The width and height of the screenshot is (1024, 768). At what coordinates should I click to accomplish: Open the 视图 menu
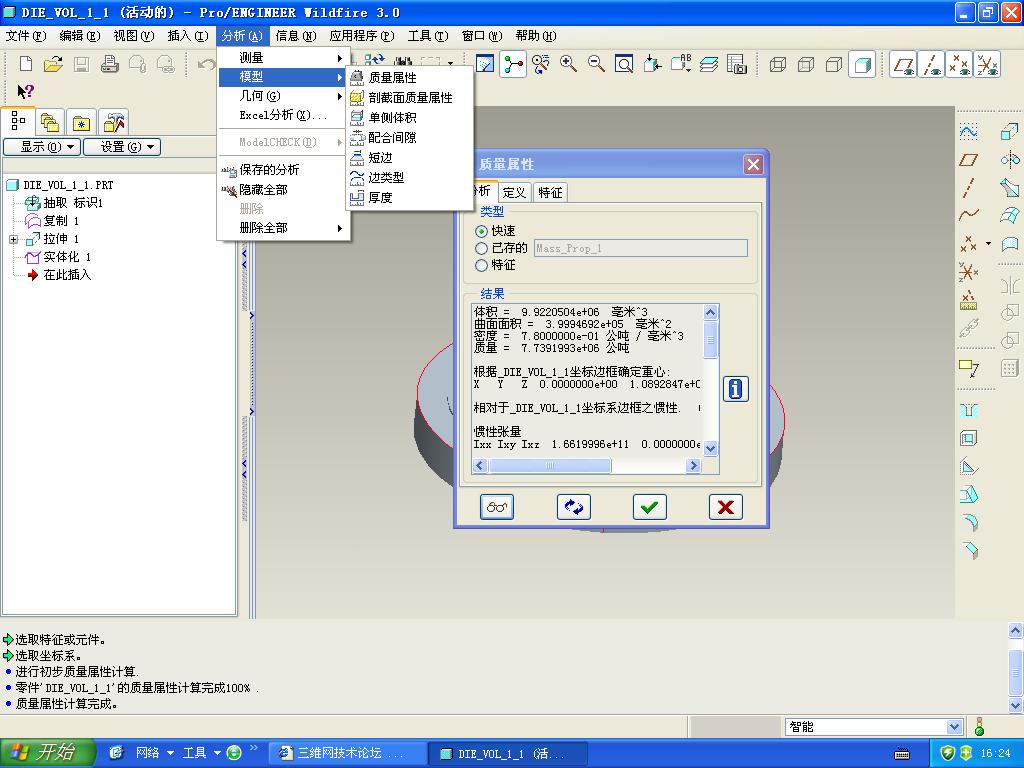point(134,36)
